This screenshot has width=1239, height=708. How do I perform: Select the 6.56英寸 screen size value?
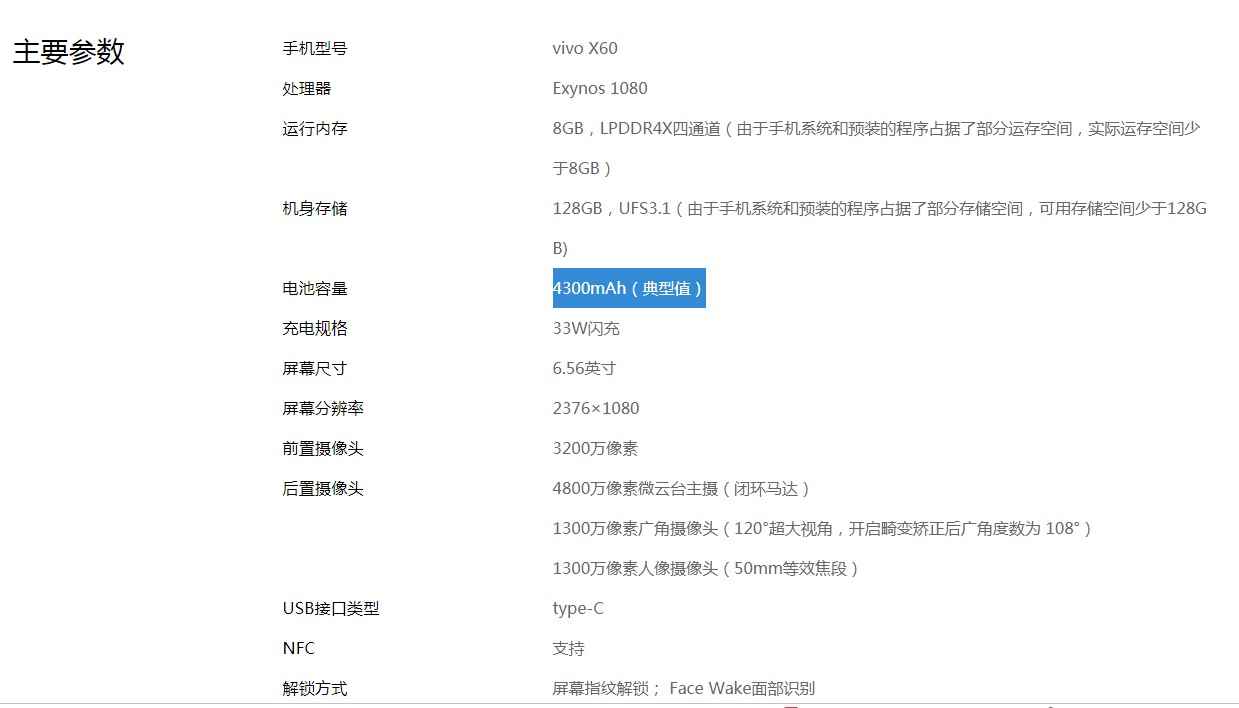pyautogui.click(x=584, y=368)
